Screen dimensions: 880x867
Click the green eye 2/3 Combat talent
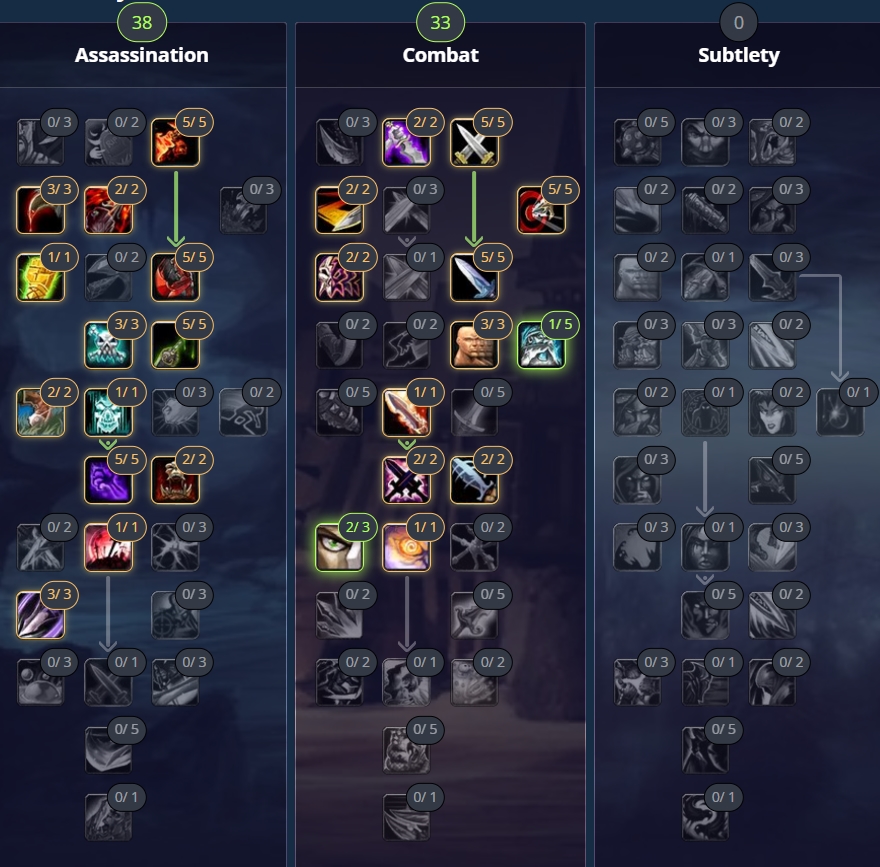[339, 547]
